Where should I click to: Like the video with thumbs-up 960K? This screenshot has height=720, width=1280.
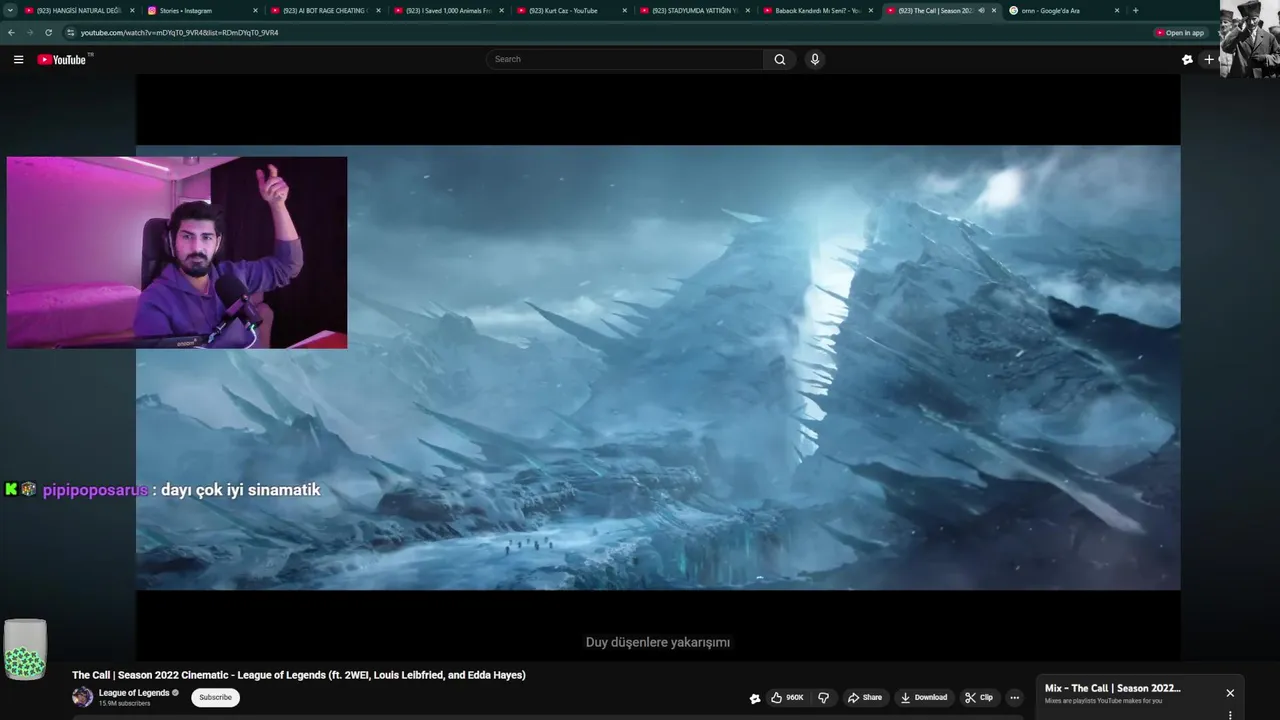[788, 698]
